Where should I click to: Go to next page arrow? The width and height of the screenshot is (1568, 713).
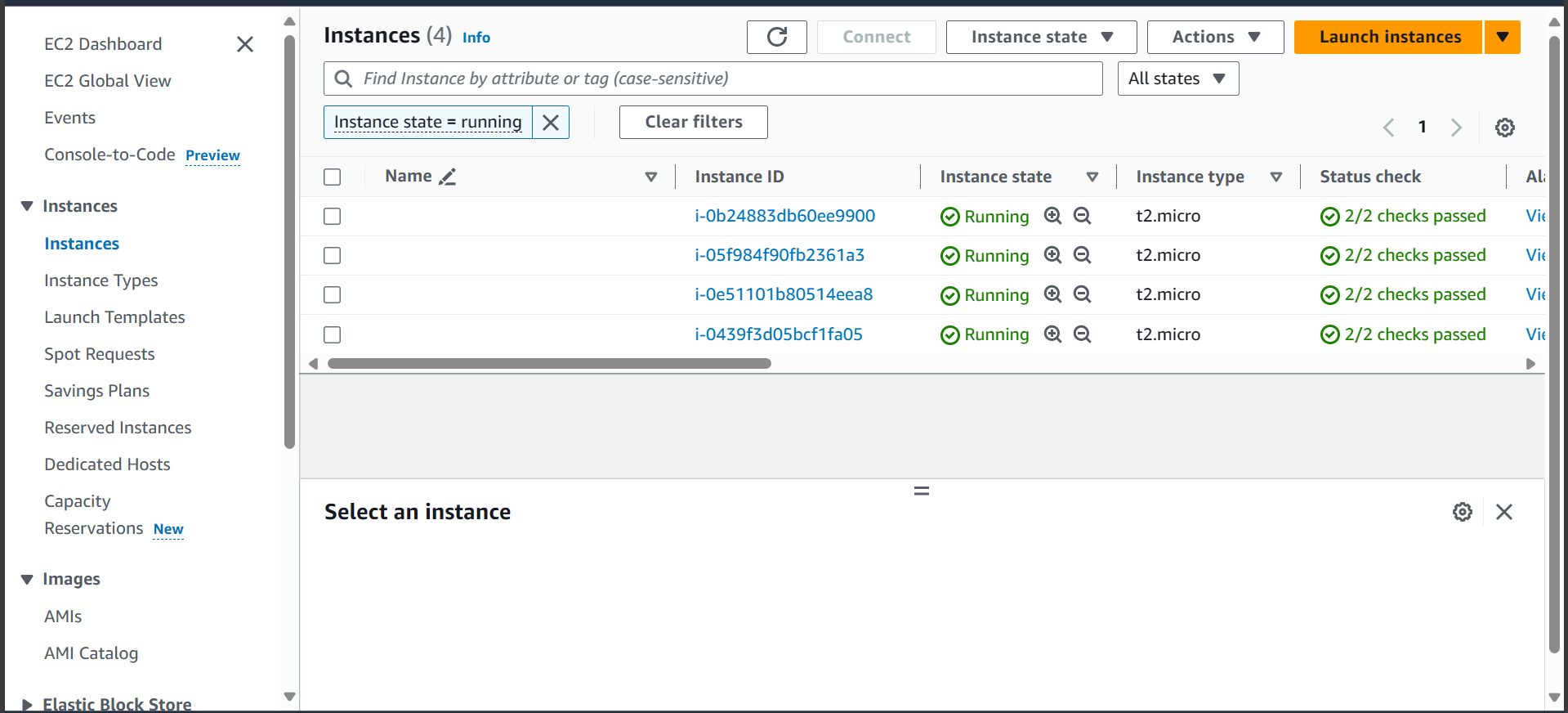pyautogui.click(x=1456, y=128)
